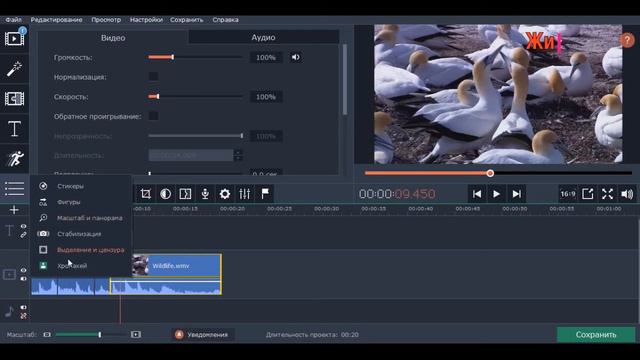
Task: Click the orange help question mark
Action: pyautogui.click(x=627, y=40)
